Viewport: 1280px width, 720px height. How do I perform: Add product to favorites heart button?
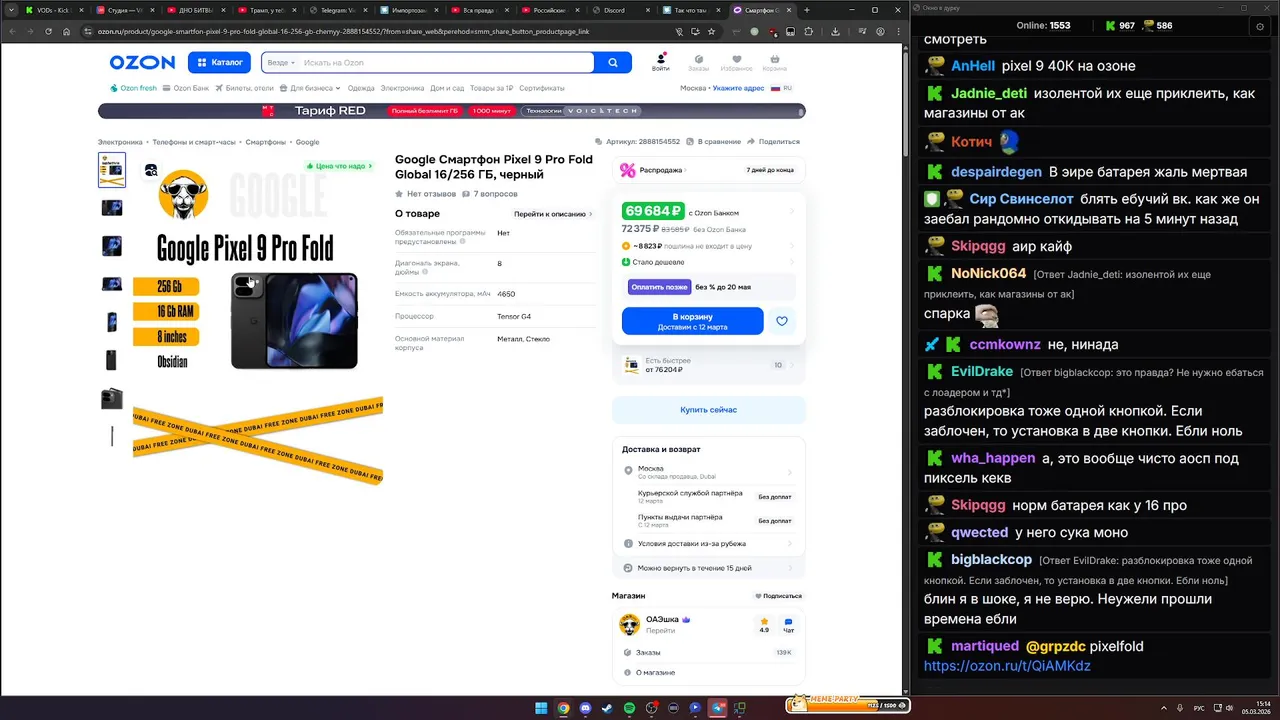click(782, 321)
